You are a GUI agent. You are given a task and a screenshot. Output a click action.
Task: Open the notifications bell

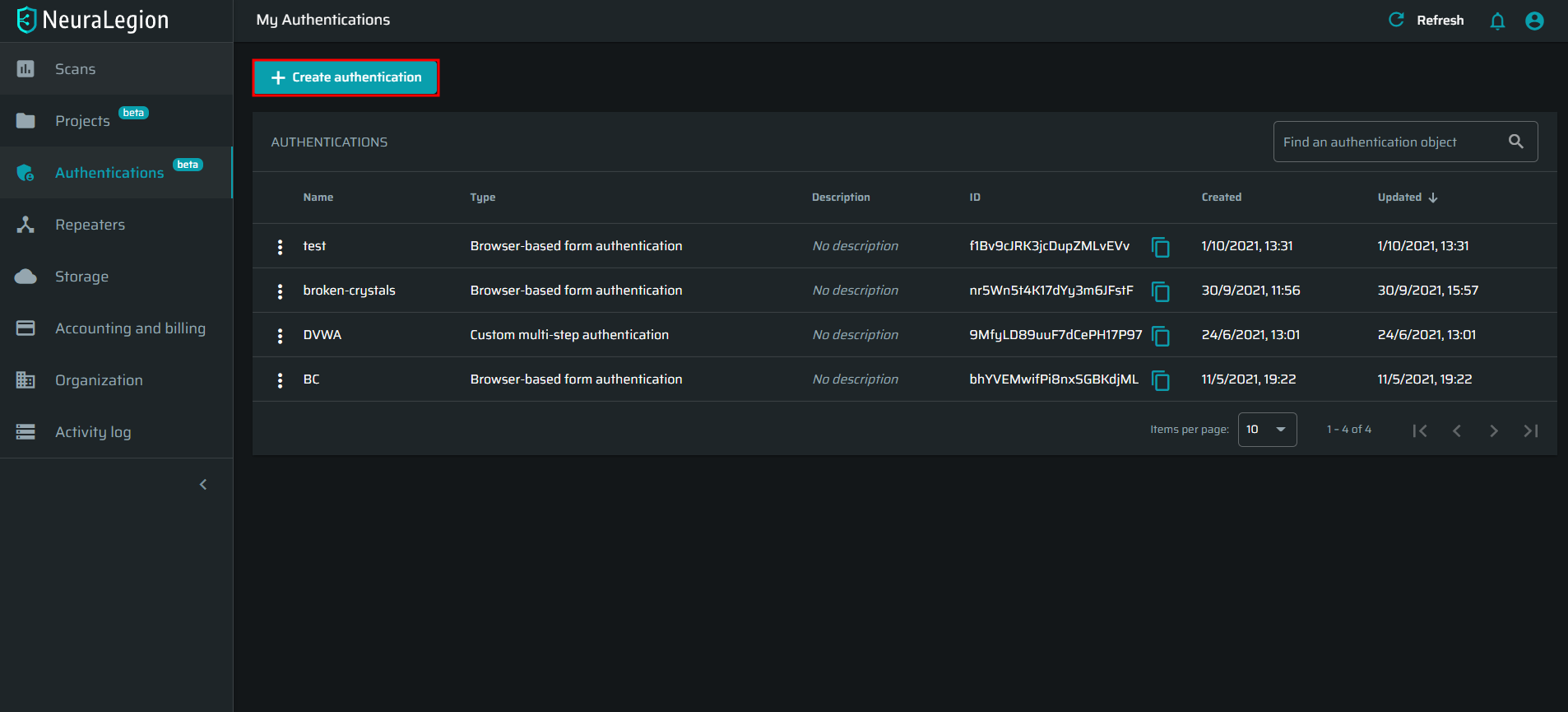click(x=1497, y=21)
